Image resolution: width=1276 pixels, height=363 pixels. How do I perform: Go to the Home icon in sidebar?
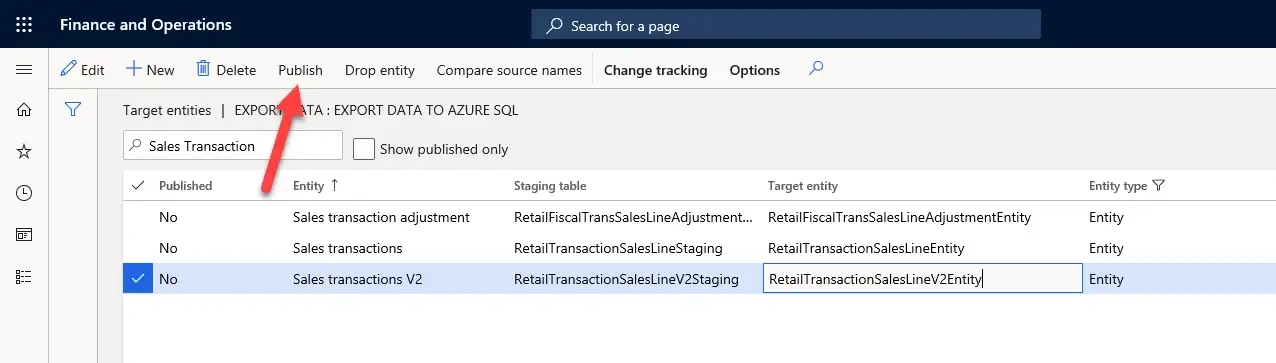tap(25, 110)
